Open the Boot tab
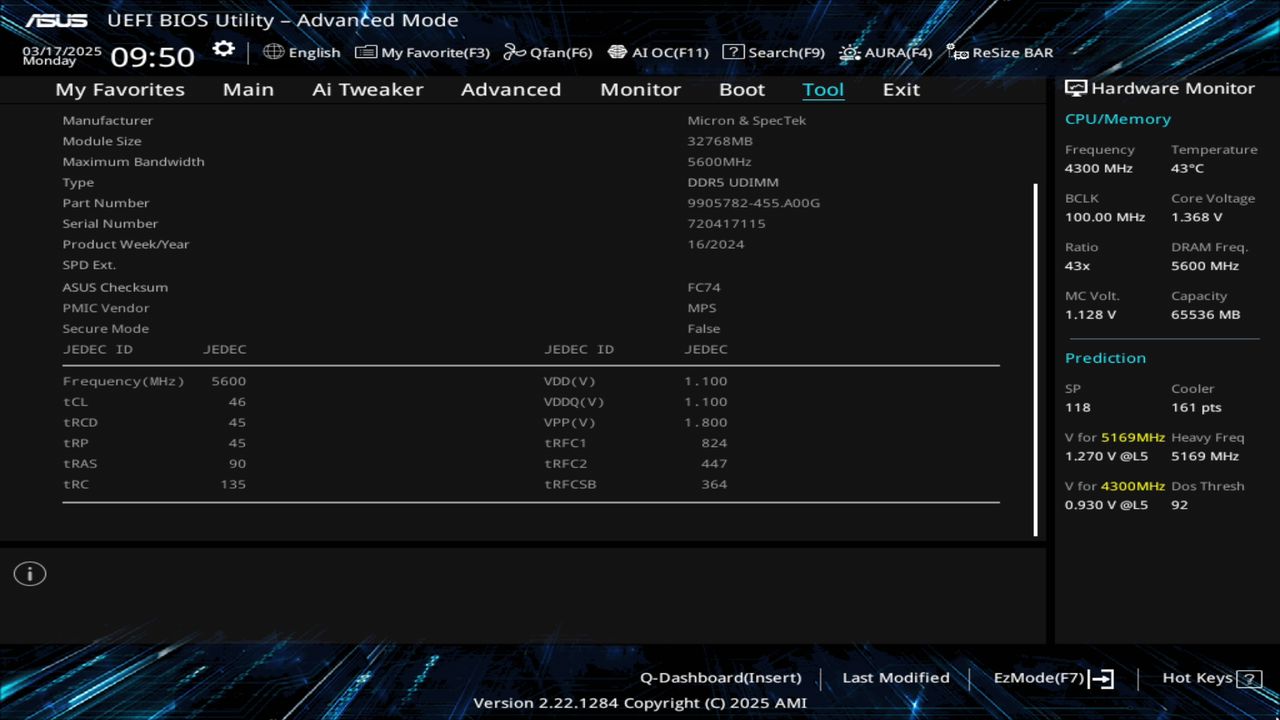Image resolution: width=1280 pixels, height=720 pixels. tap(742, 89)
